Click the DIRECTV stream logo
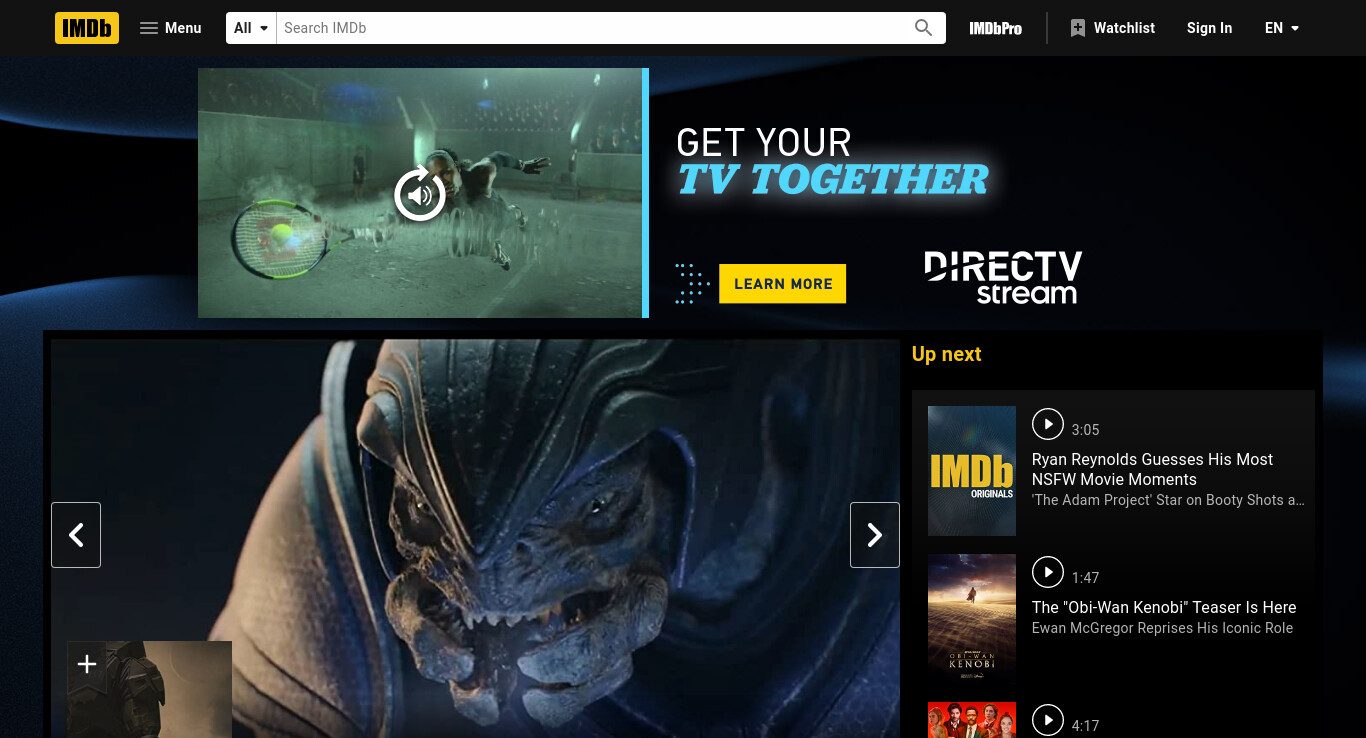The height and width of the screenshot is (738, 1366). [x=1003, y=277]
